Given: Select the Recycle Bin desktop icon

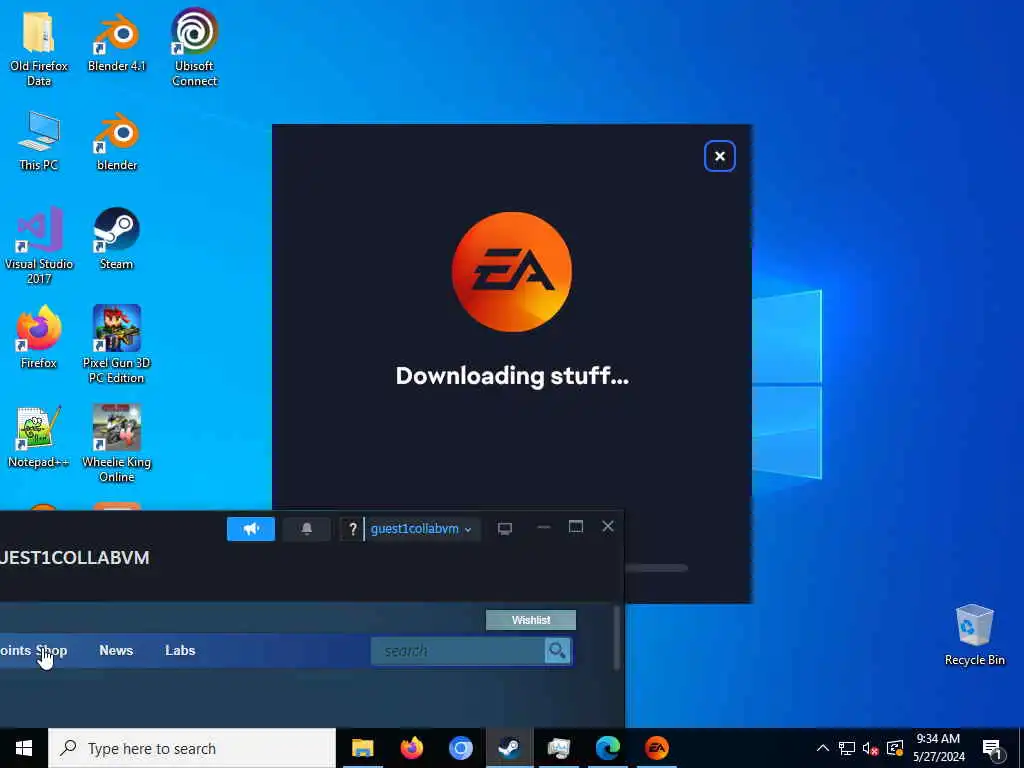Looking at the screenshot, I should pos(974,635).
